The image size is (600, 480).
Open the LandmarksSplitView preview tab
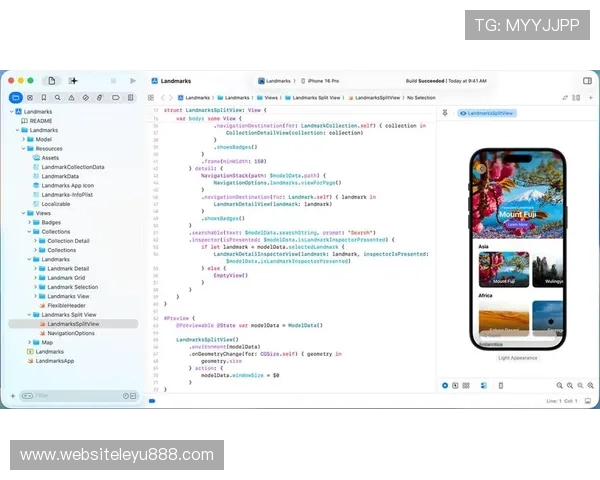[486, 113]
